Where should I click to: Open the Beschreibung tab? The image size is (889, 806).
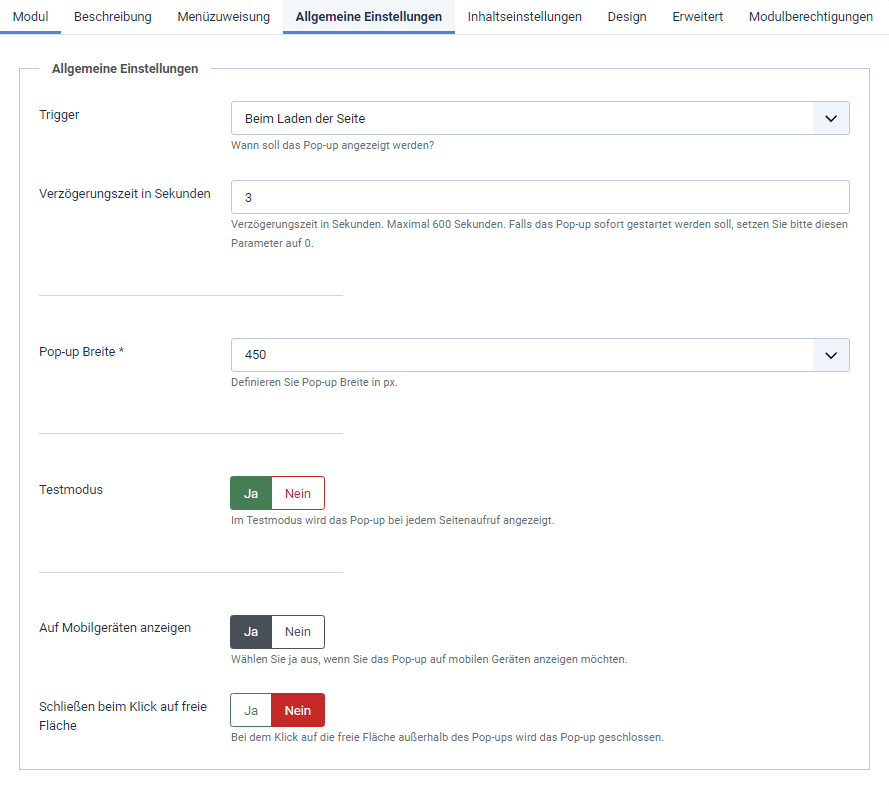pos(113,17)
